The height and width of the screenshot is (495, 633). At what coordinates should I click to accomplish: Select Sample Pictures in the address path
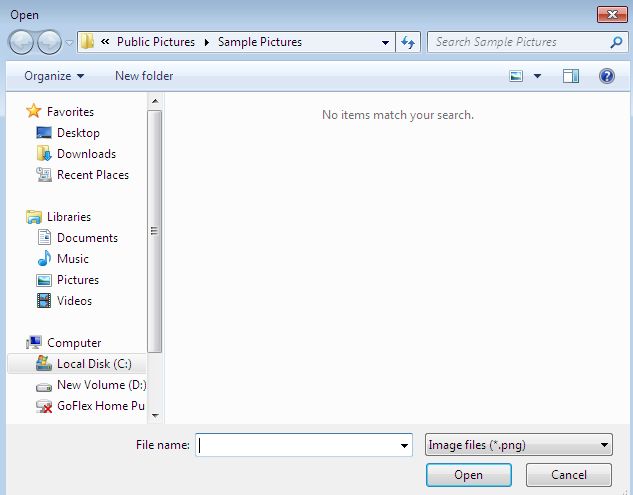(x=260, y=42)
